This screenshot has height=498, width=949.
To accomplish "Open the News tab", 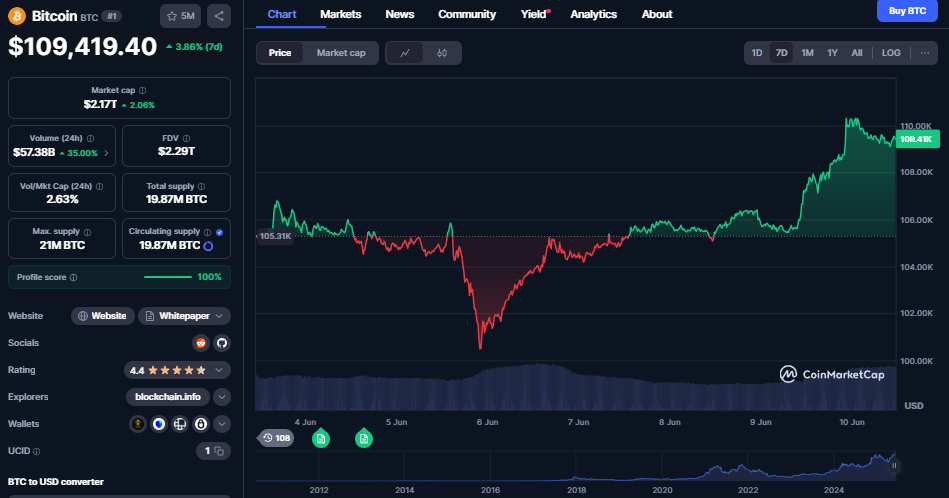I will 400,14.
